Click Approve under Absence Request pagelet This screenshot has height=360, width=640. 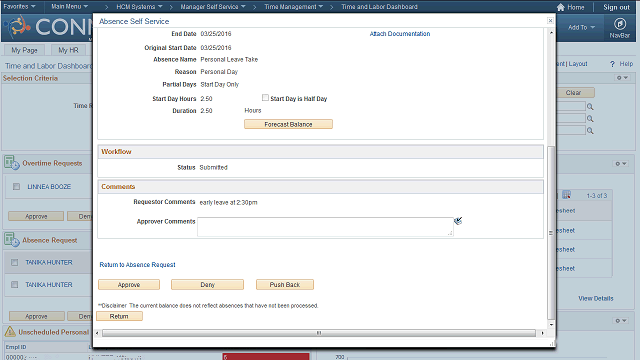(36, 316)
